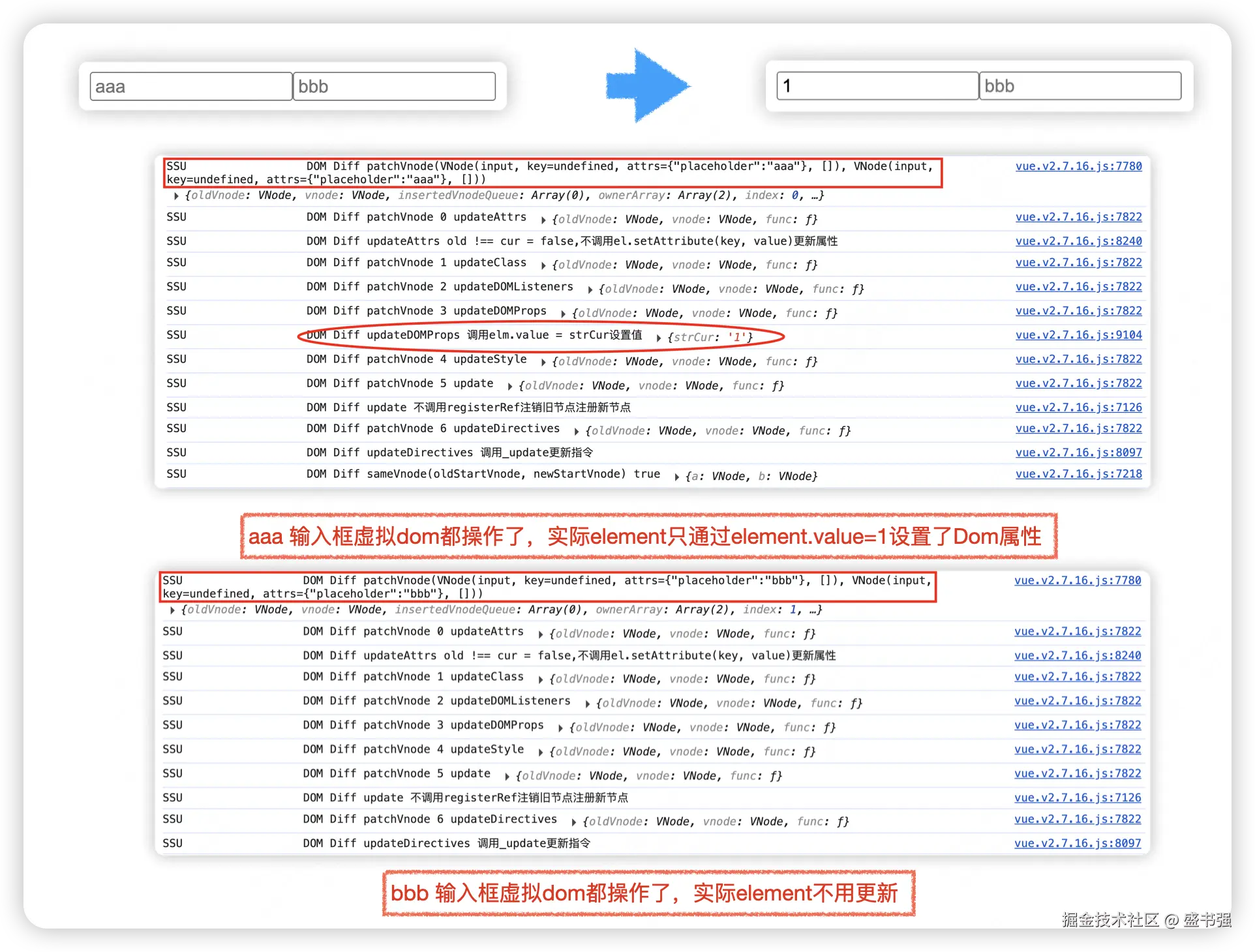1255x952 pixels.
Task: Open vue.v2.7.16.js:8097 link in bottom log
Action: [x=1077, y=843]
